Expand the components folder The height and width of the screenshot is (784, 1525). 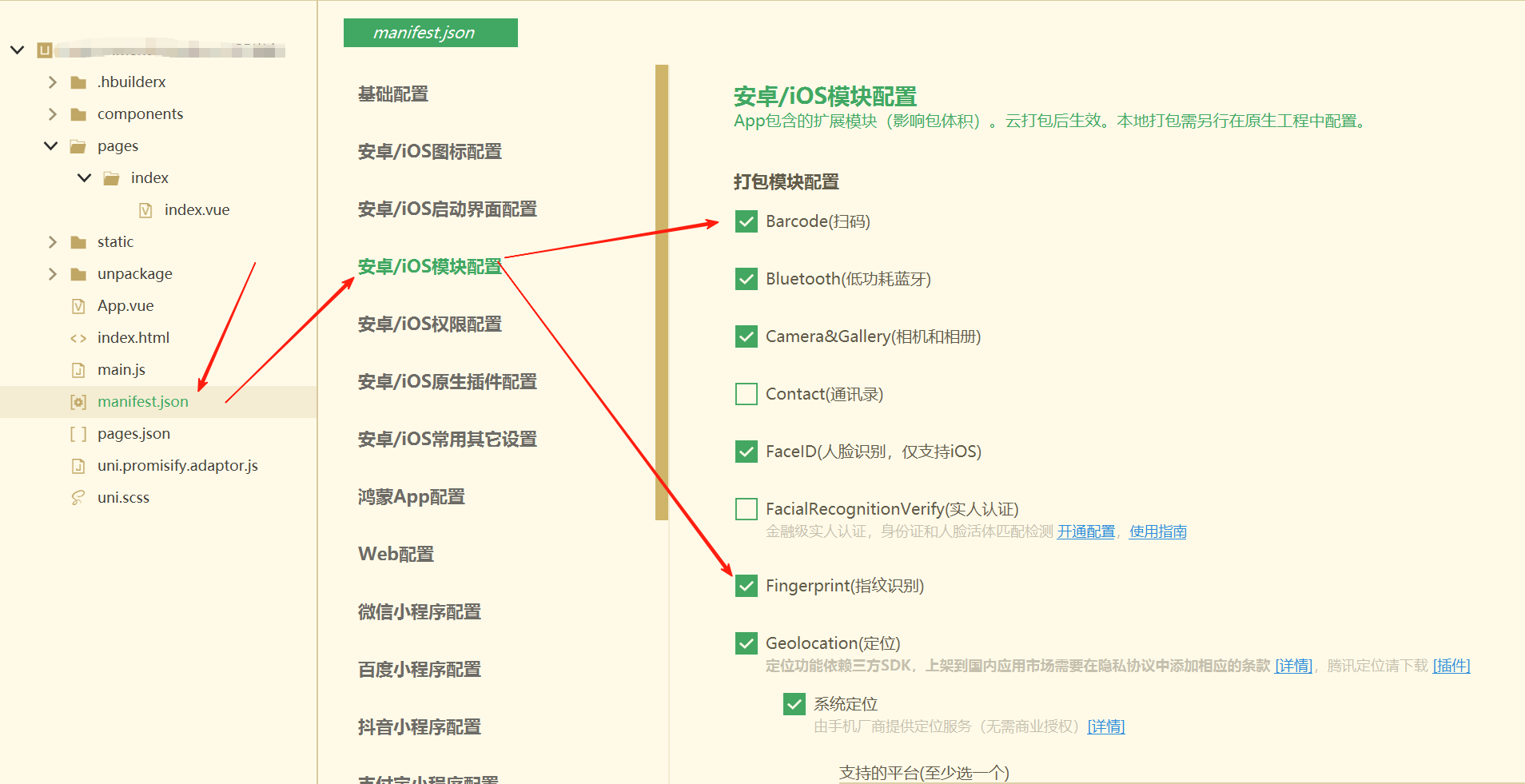click(51, 113)
